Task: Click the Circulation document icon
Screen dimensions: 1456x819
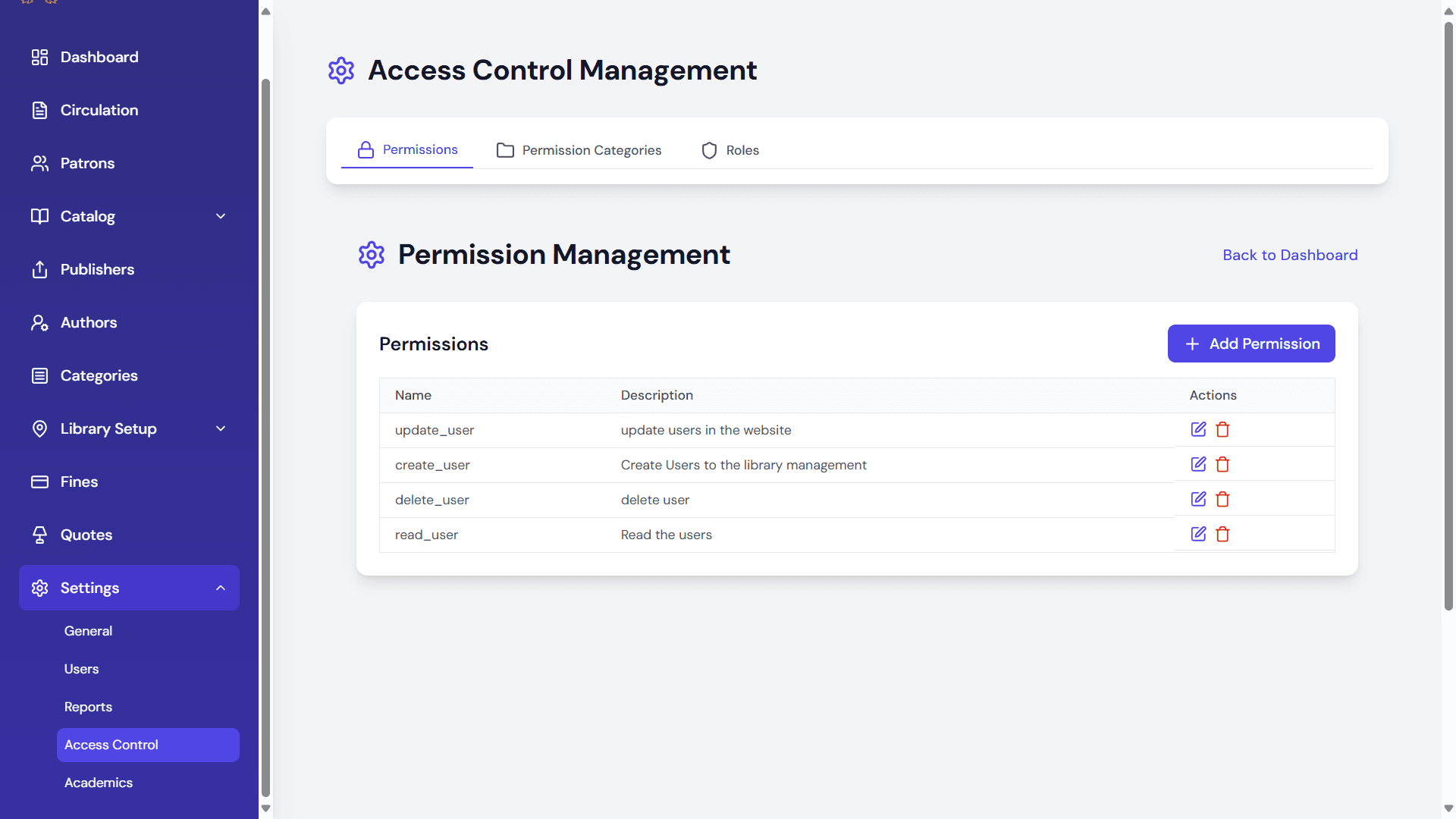Action: (x=39, y=111)
